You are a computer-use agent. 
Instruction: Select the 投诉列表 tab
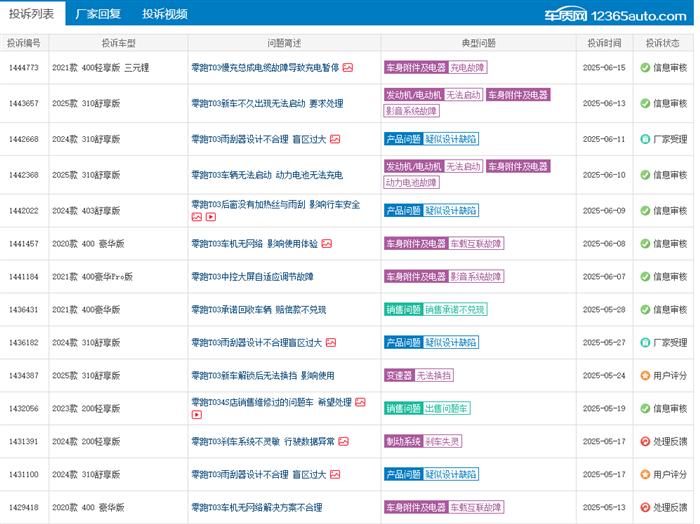coord(32,13)
